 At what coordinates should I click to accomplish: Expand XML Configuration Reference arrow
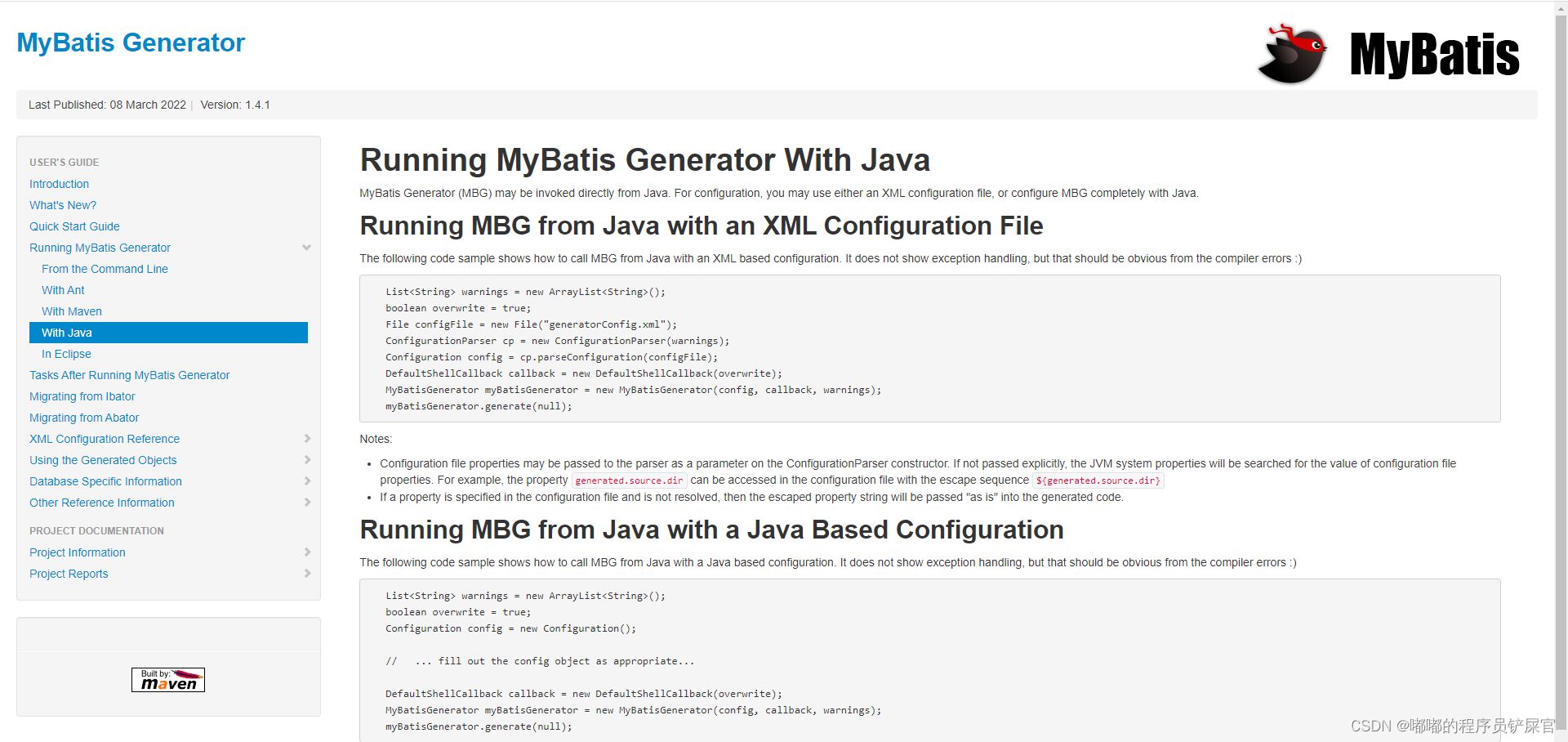(307, 439)
